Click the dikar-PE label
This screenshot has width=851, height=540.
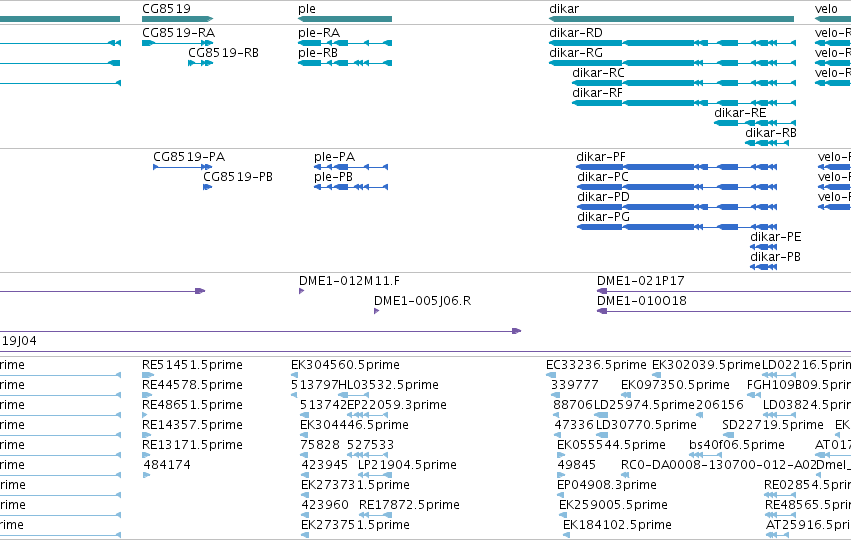[776, 237]
